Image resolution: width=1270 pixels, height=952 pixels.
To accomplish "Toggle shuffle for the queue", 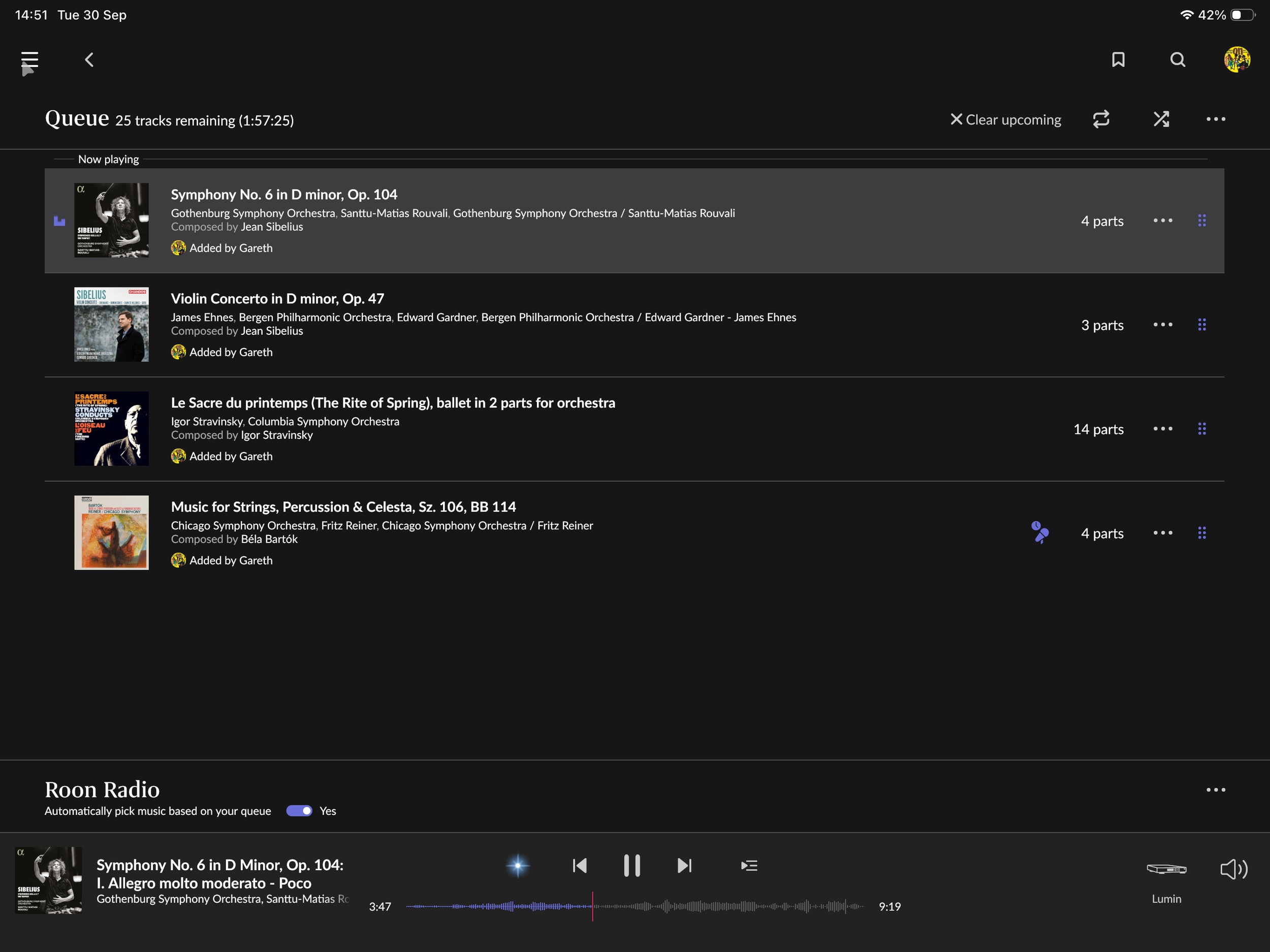I will [x=1161, y=119].
